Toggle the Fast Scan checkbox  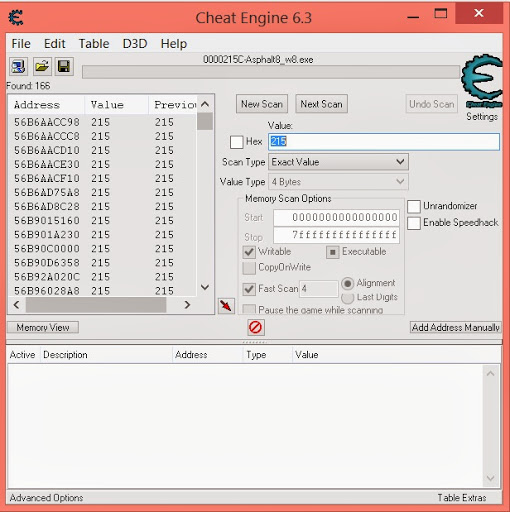click(249, 289)
